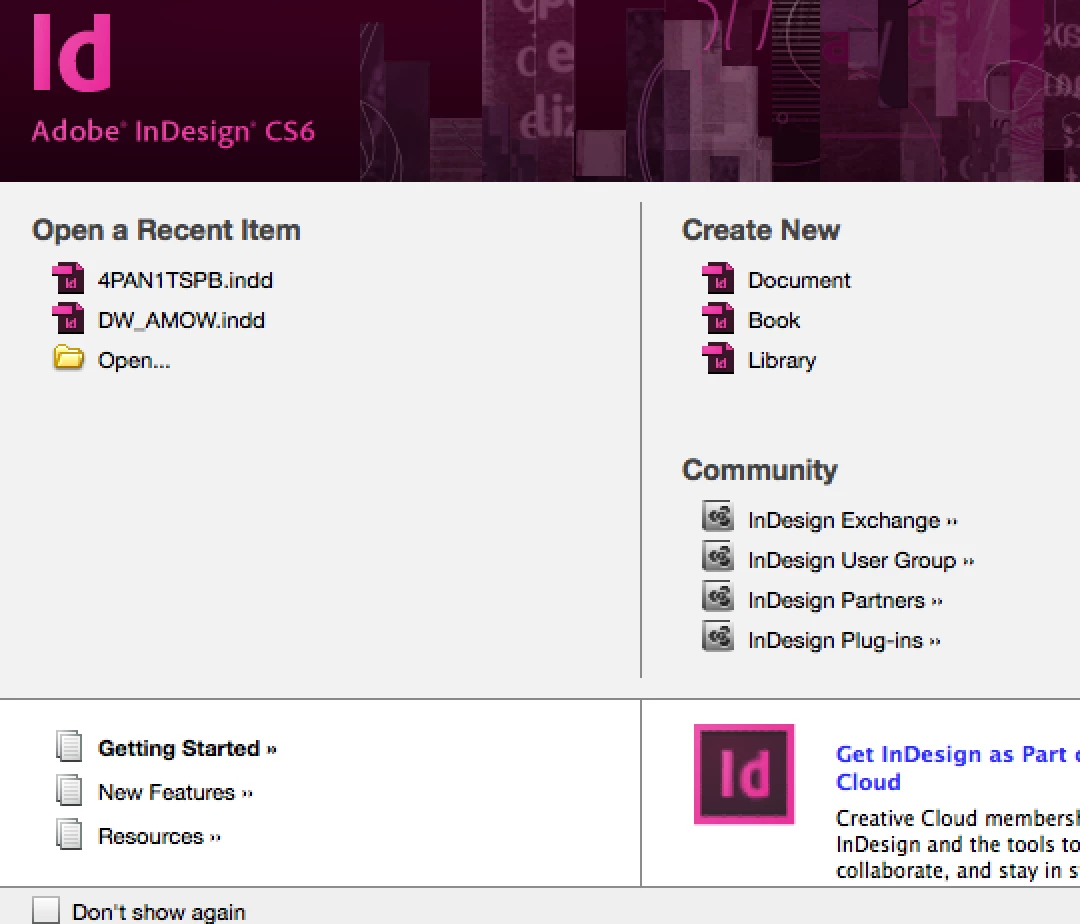Visit the InDesign Exchange link
The width and height of the screenshot is (1080, 924).
coord(853,521)
